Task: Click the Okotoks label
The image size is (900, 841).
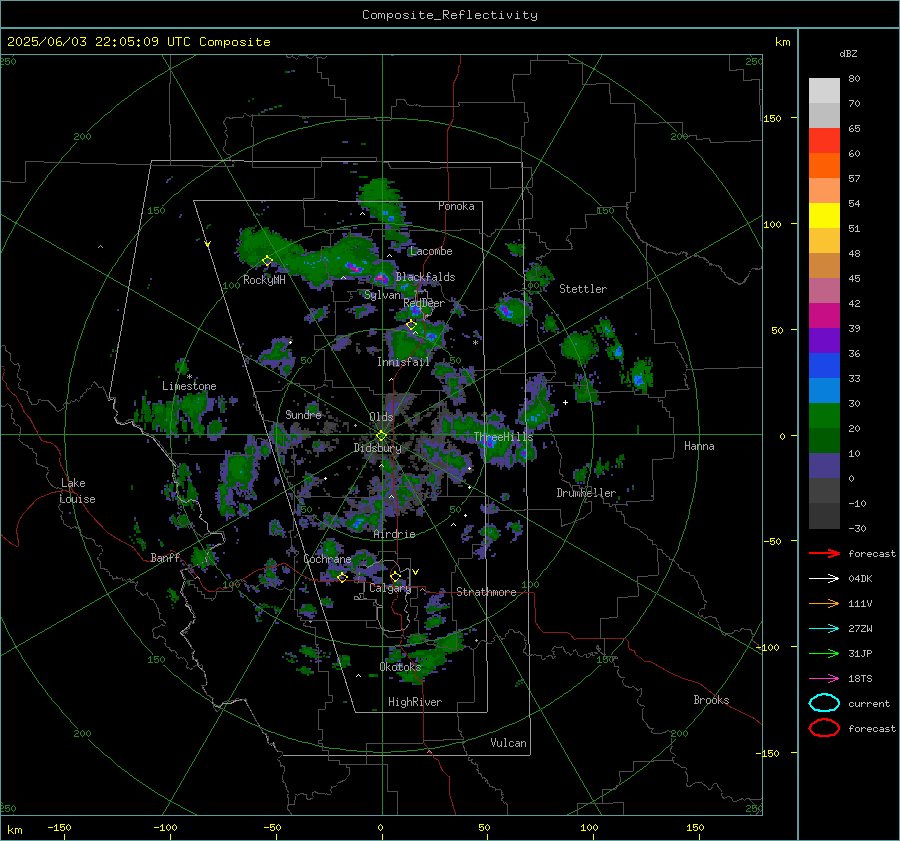Action: coord(400,667)
